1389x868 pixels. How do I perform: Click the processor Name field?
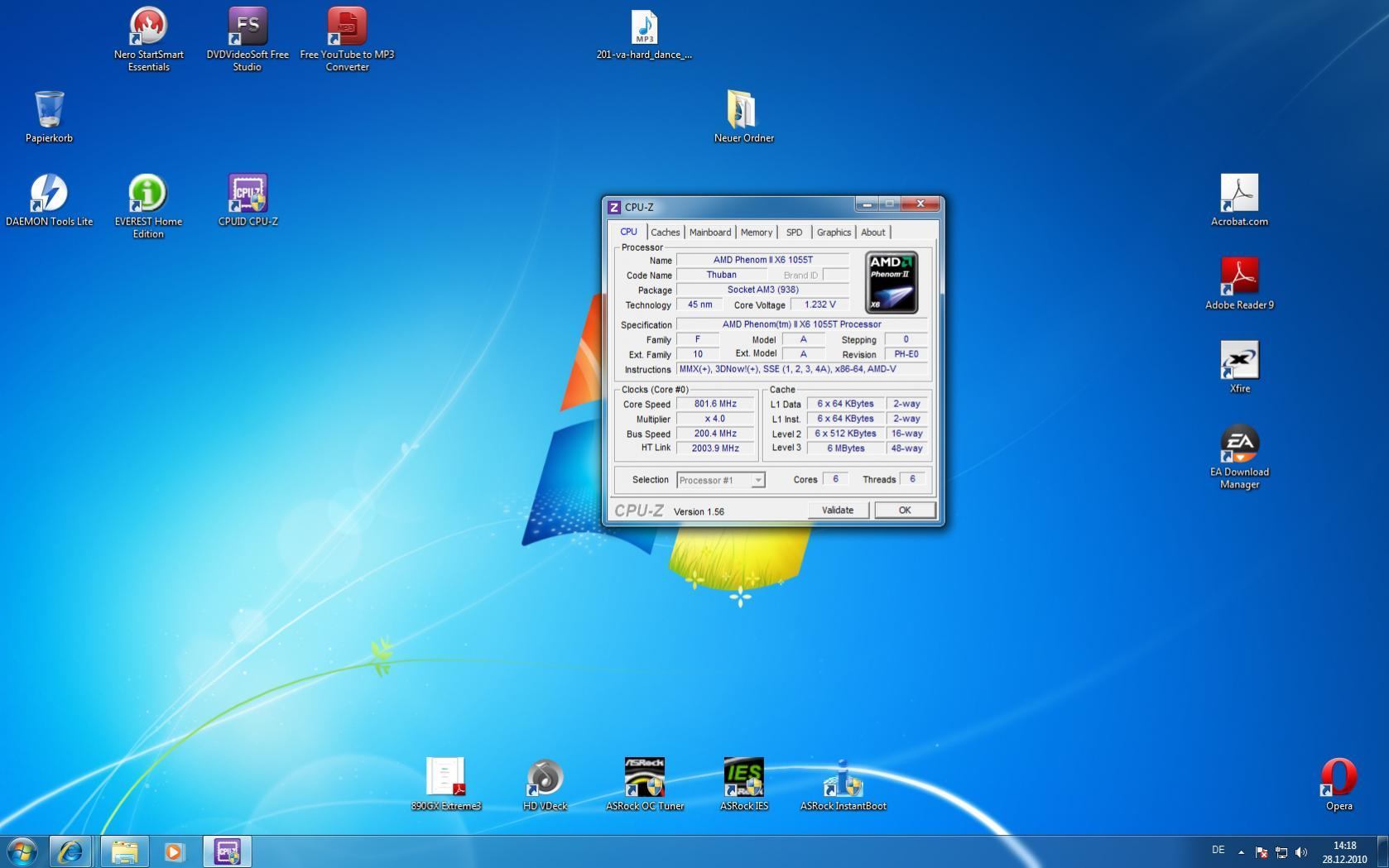[x=762, y=260]
